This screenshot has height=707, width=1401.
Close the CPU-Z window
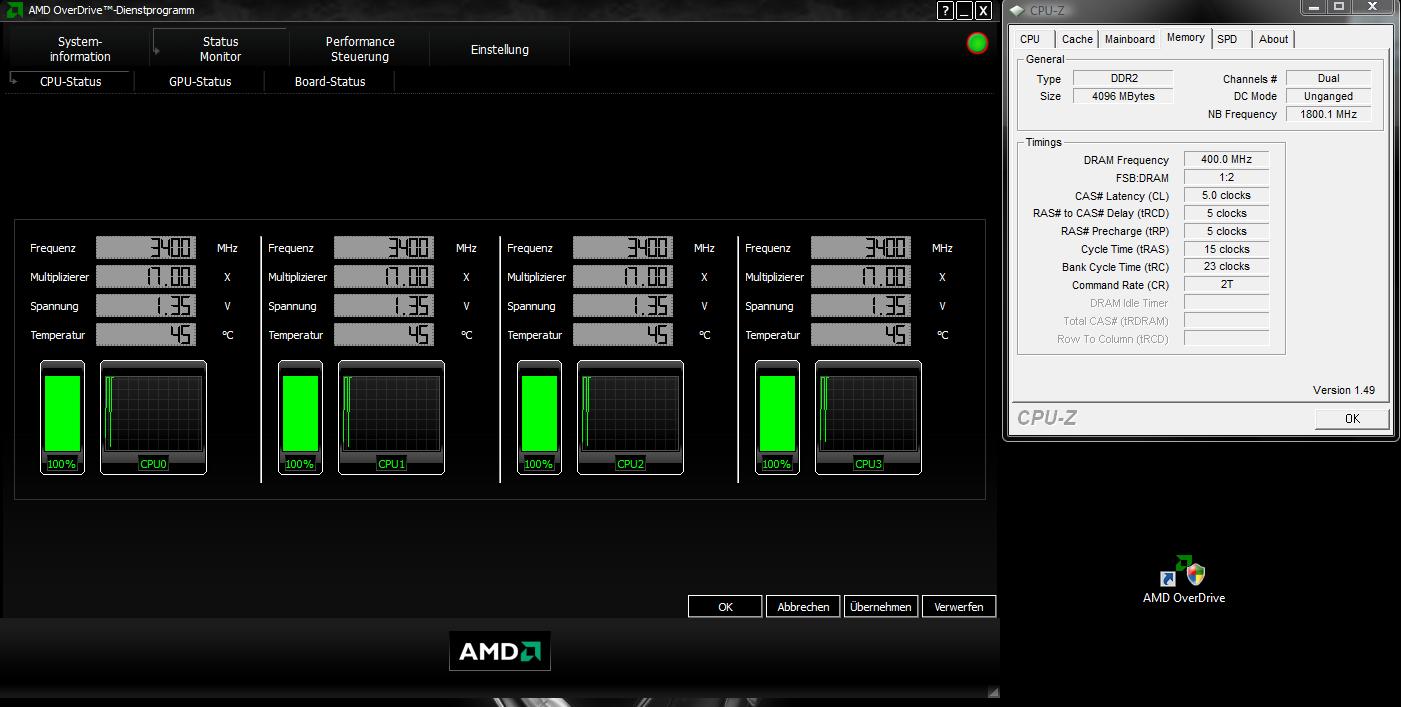click(x=1371, y=6)
